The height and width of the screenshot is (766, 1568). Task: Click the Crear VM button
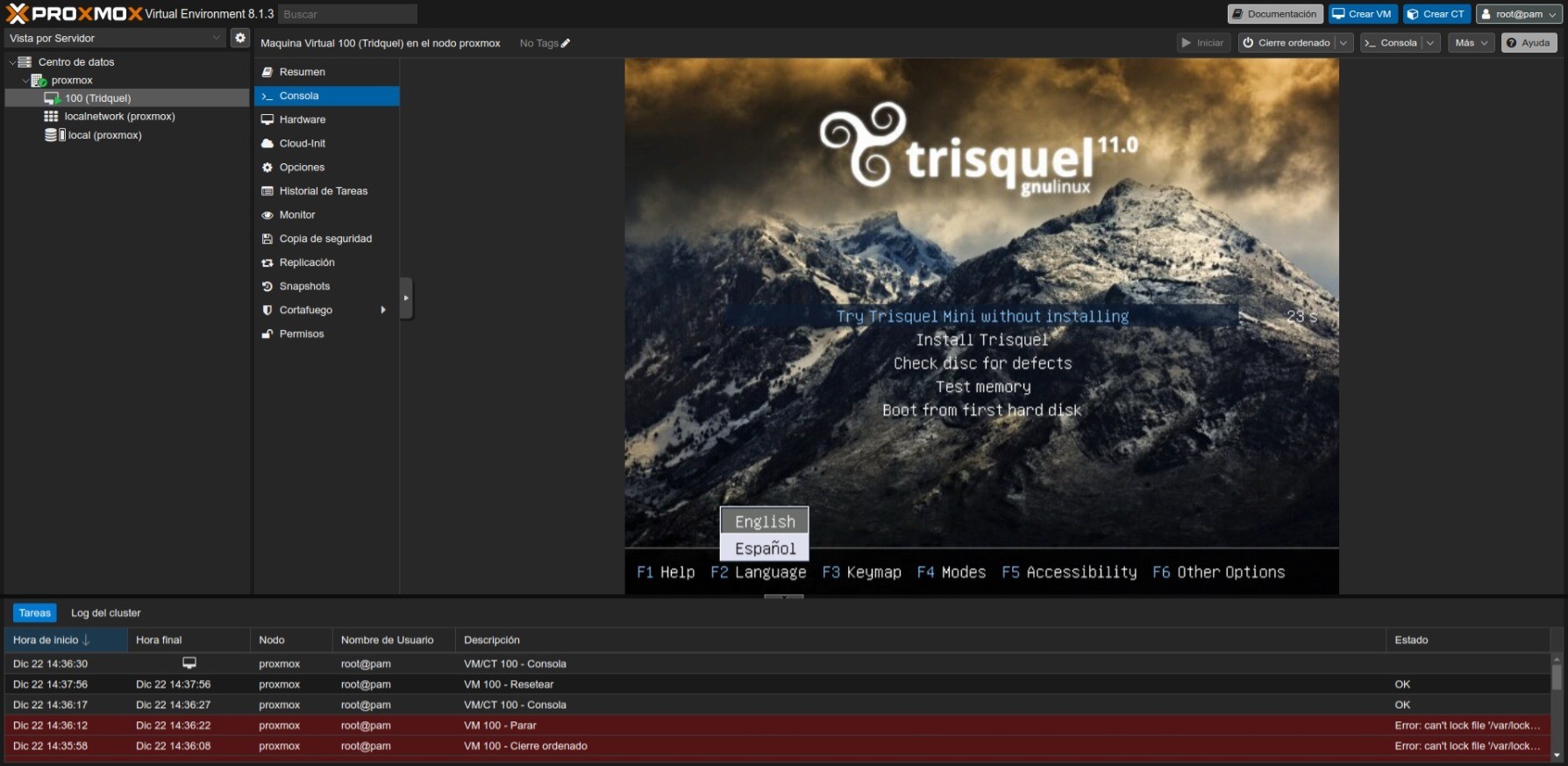pyautogui.click(x=1362, y=14)
